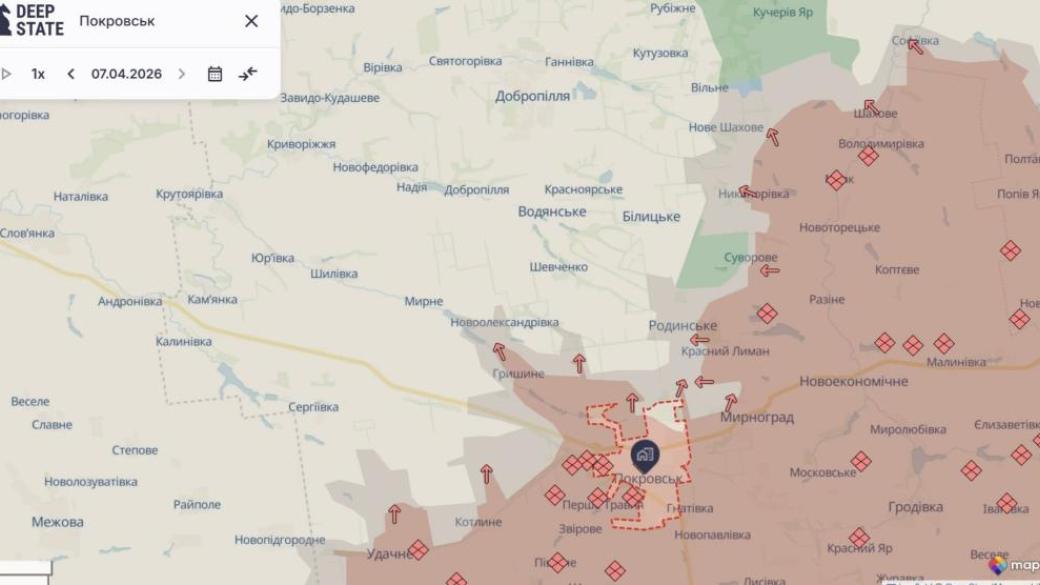Image resolution: width=1040 pixels, height=585 pixels.
Task: Open the calendar date picker
Action: pyautogui.click(x=214, y=74)
